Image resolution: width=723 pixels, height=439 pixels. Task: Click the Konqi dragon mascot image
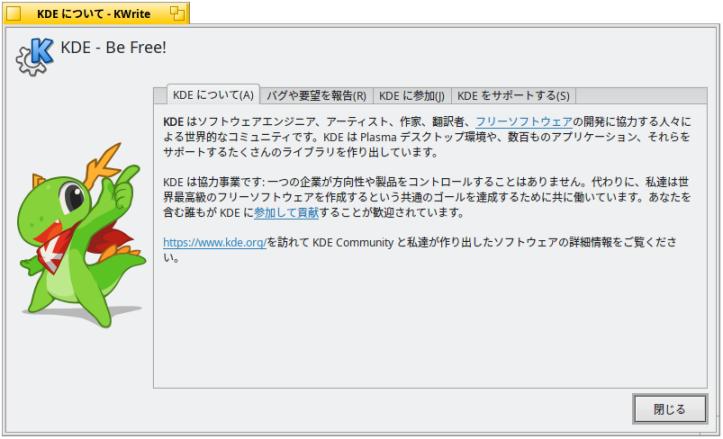click(x=82, y=235)
